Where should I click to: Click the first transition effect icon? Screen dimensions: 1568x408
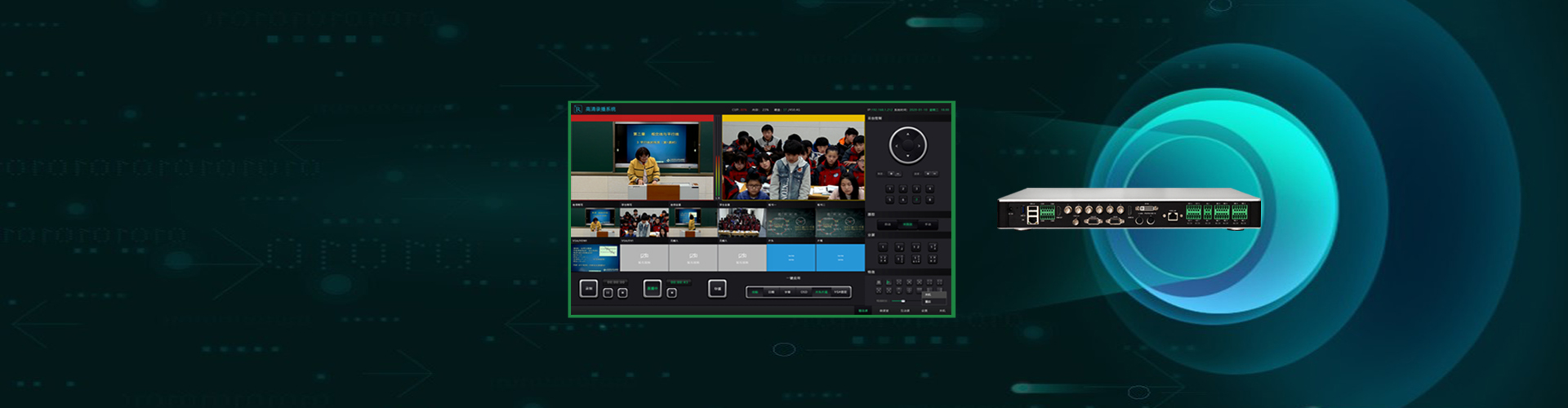[880, 282]
